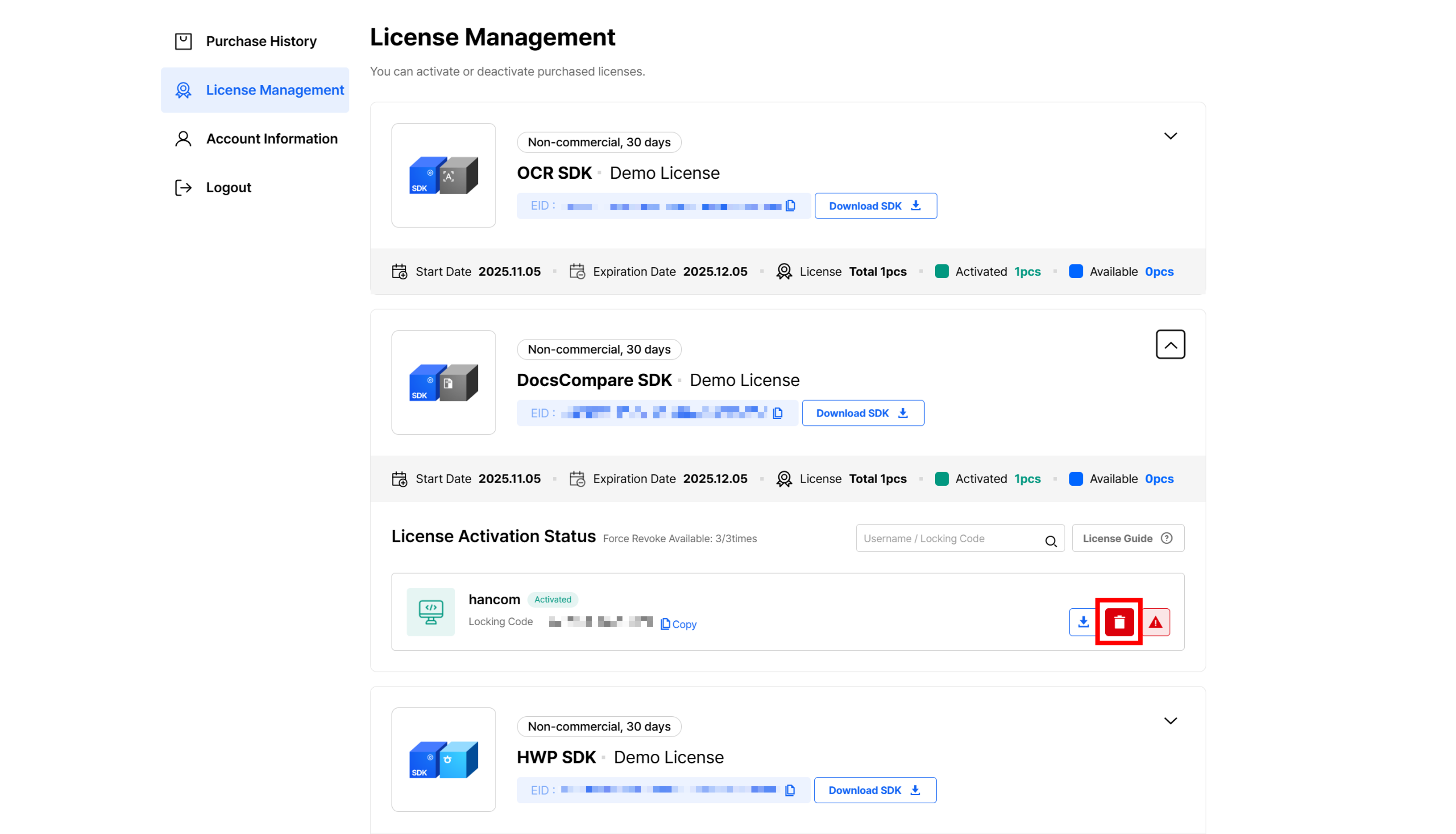Open the License Guide
1456x834 pixels.
[x=1127, y=538]
